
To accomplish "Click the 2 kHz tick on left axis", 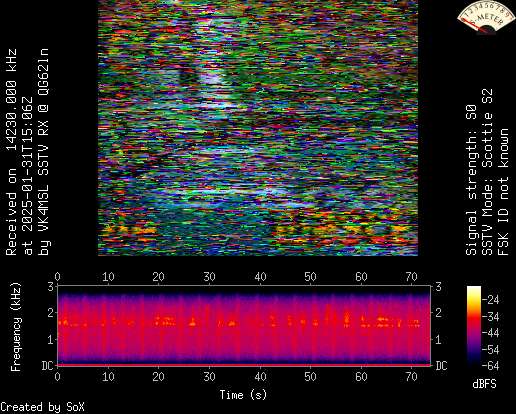I will [x=50, y=313].
